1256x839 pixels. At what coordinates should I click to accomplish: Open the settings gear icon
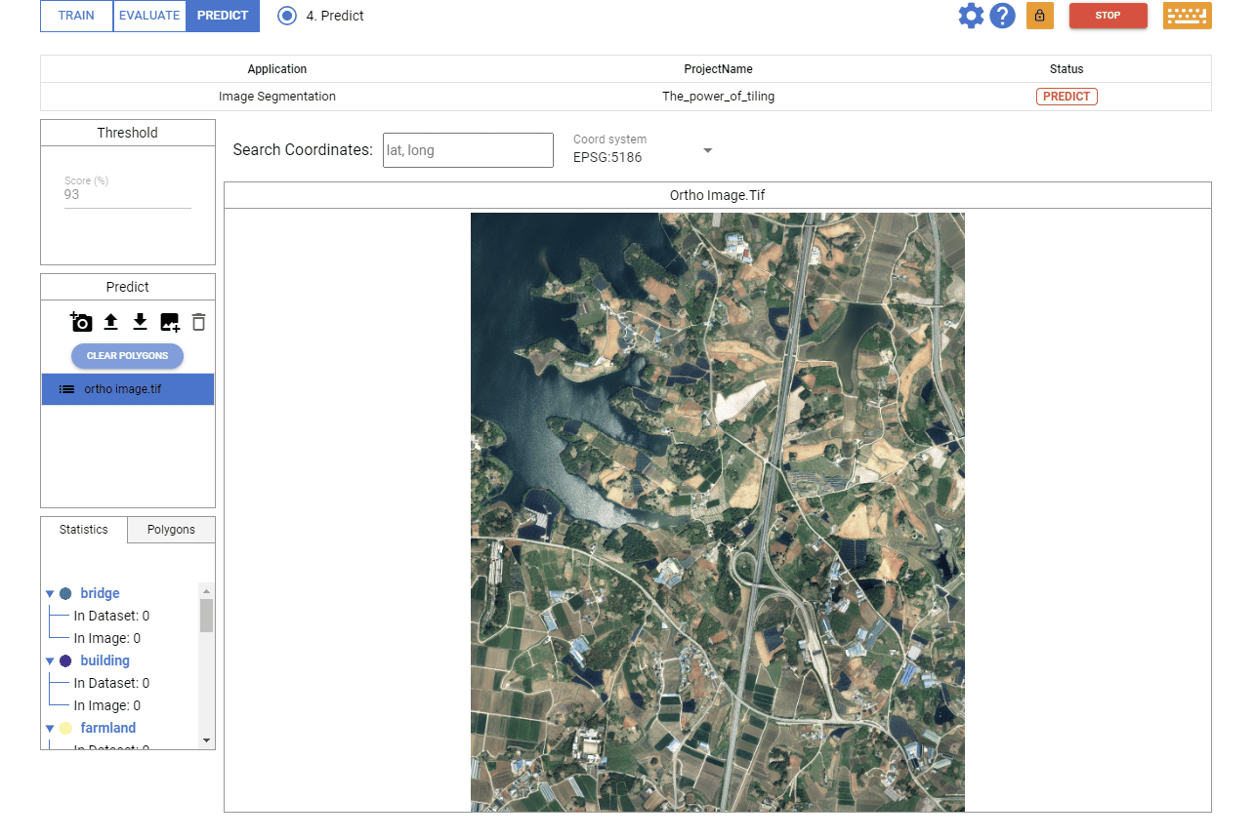point(971,16)
